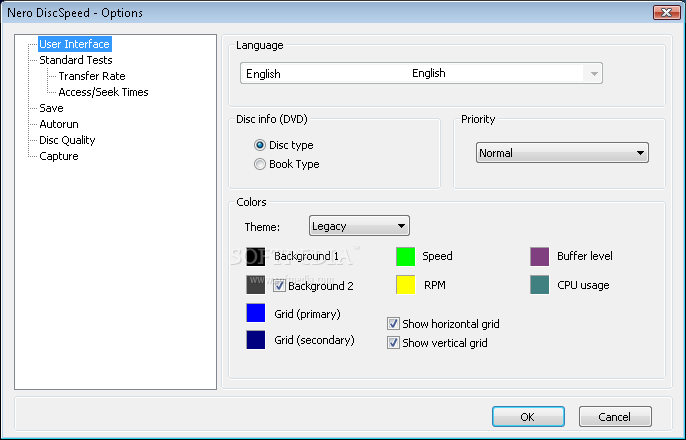Open Disc Quality options page
Screen dimensions: 686x440
click(x=67, y=140)
